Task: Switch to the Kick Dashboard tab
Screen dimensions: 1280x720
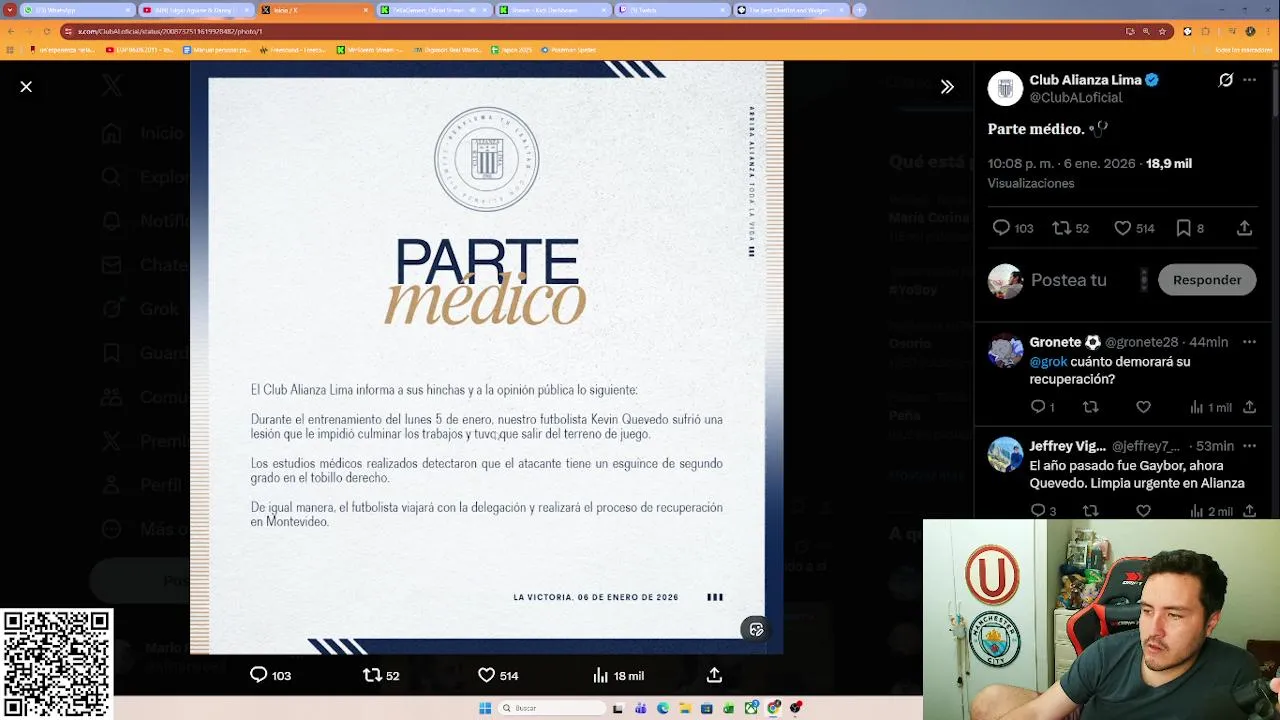Action: point(553,10)
